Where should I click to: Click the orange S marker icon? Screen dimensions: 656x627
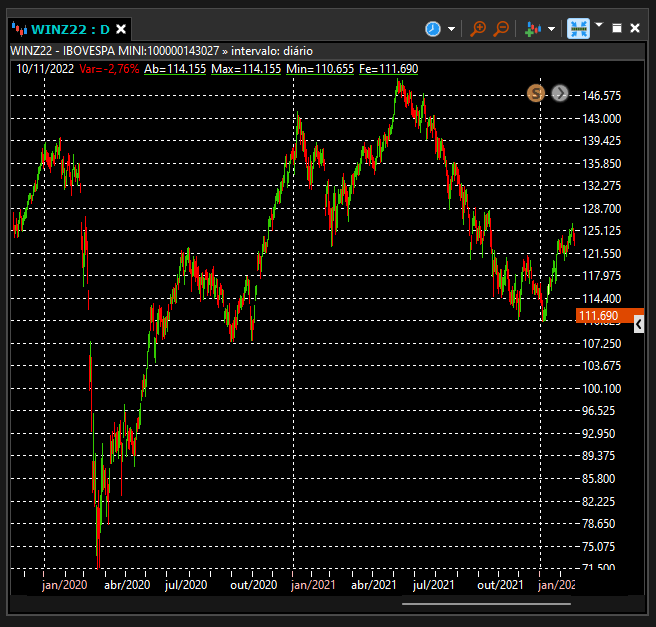click(x=536, y=93)
